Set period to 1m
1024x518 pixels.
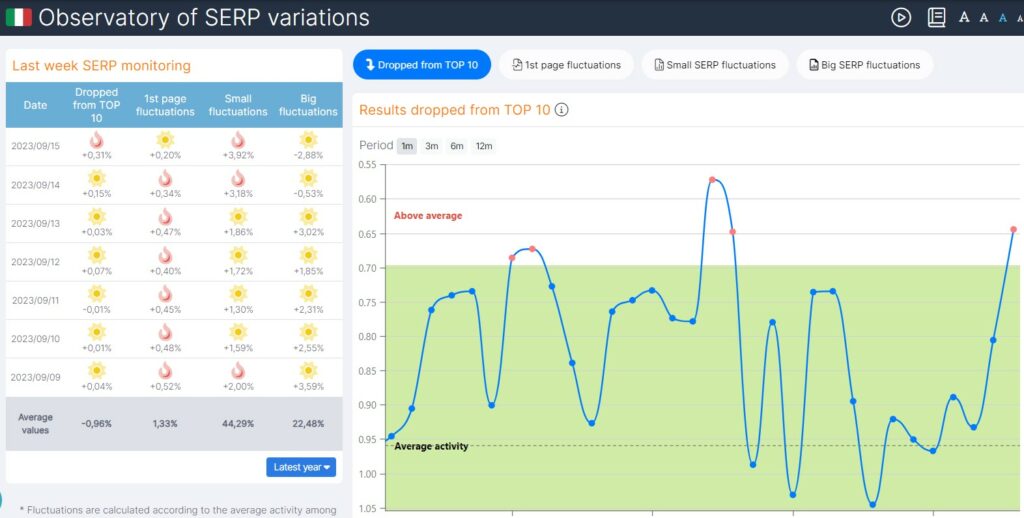tap(407, 146)
